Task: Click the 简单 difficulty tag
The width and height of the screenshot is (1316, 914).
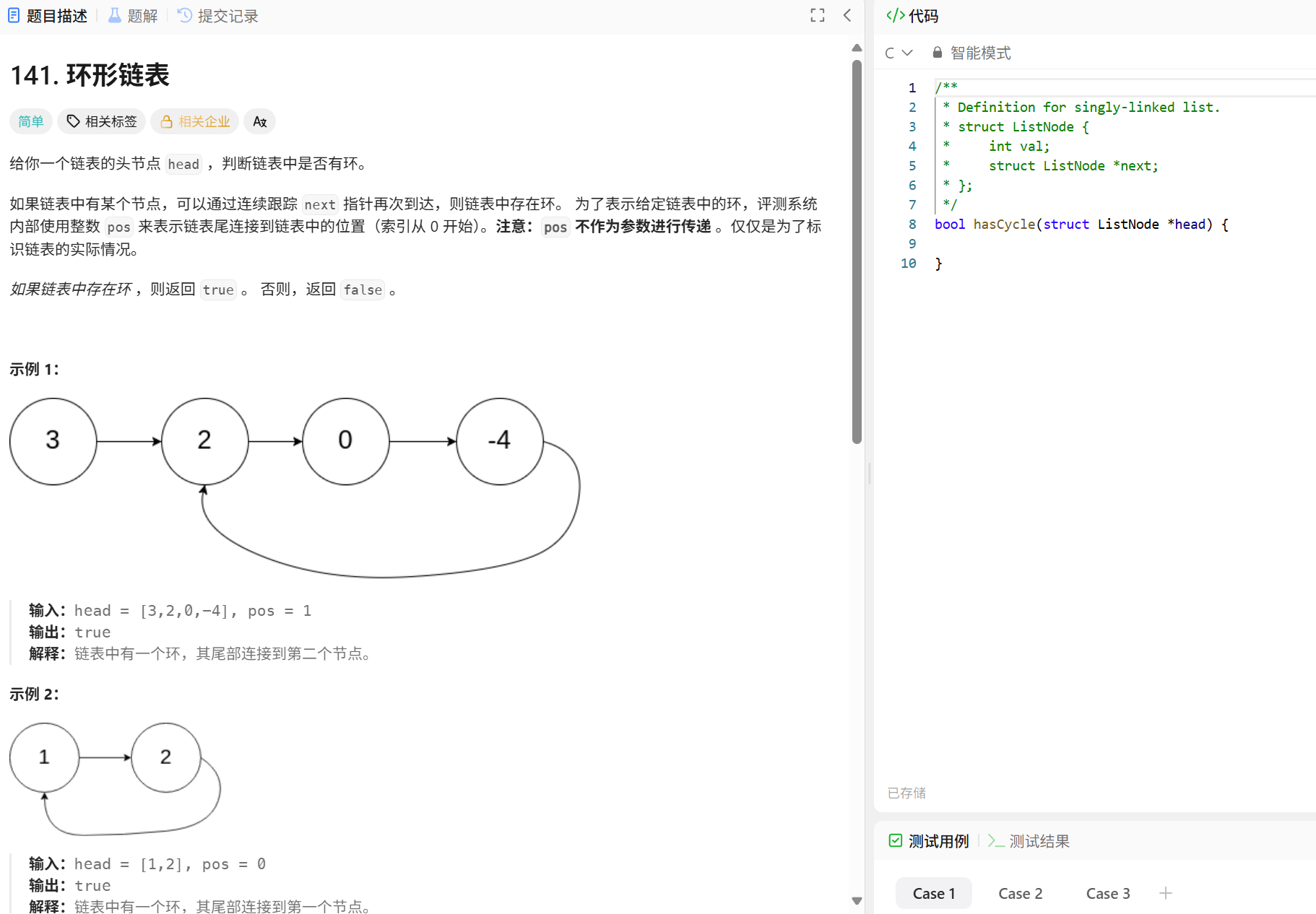Action: point(31,121)
